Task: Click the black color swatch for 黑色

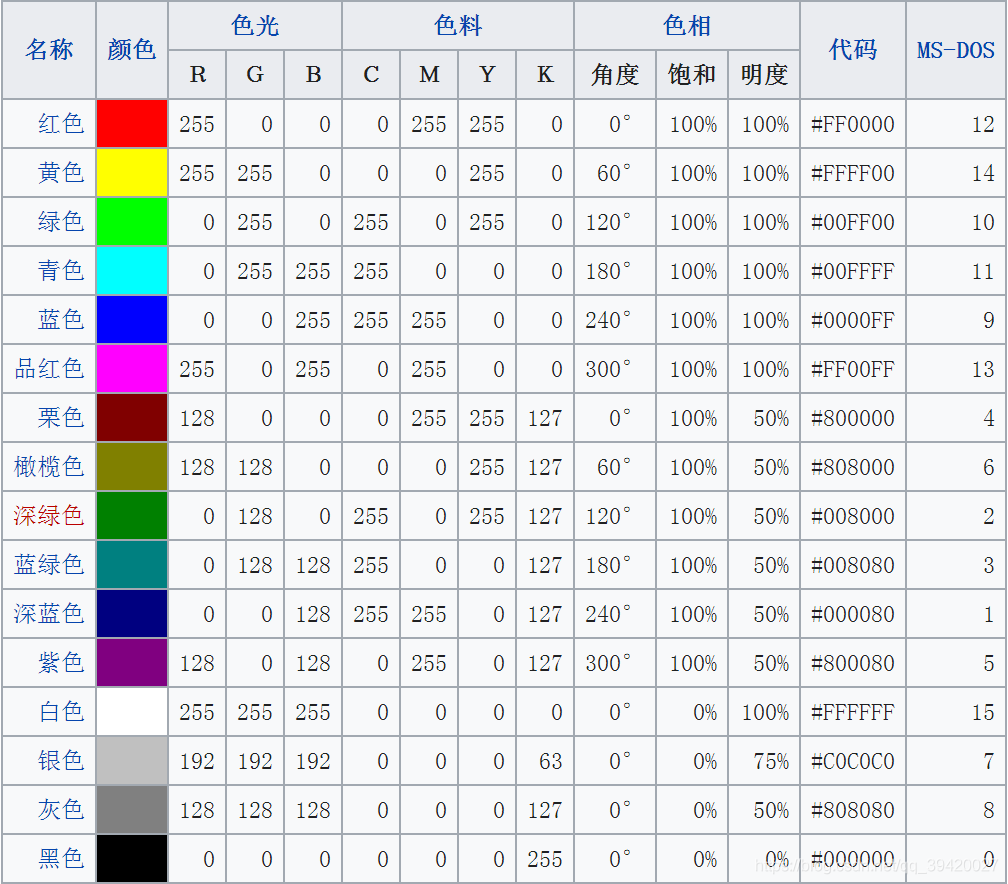Action: click(131, 859)
